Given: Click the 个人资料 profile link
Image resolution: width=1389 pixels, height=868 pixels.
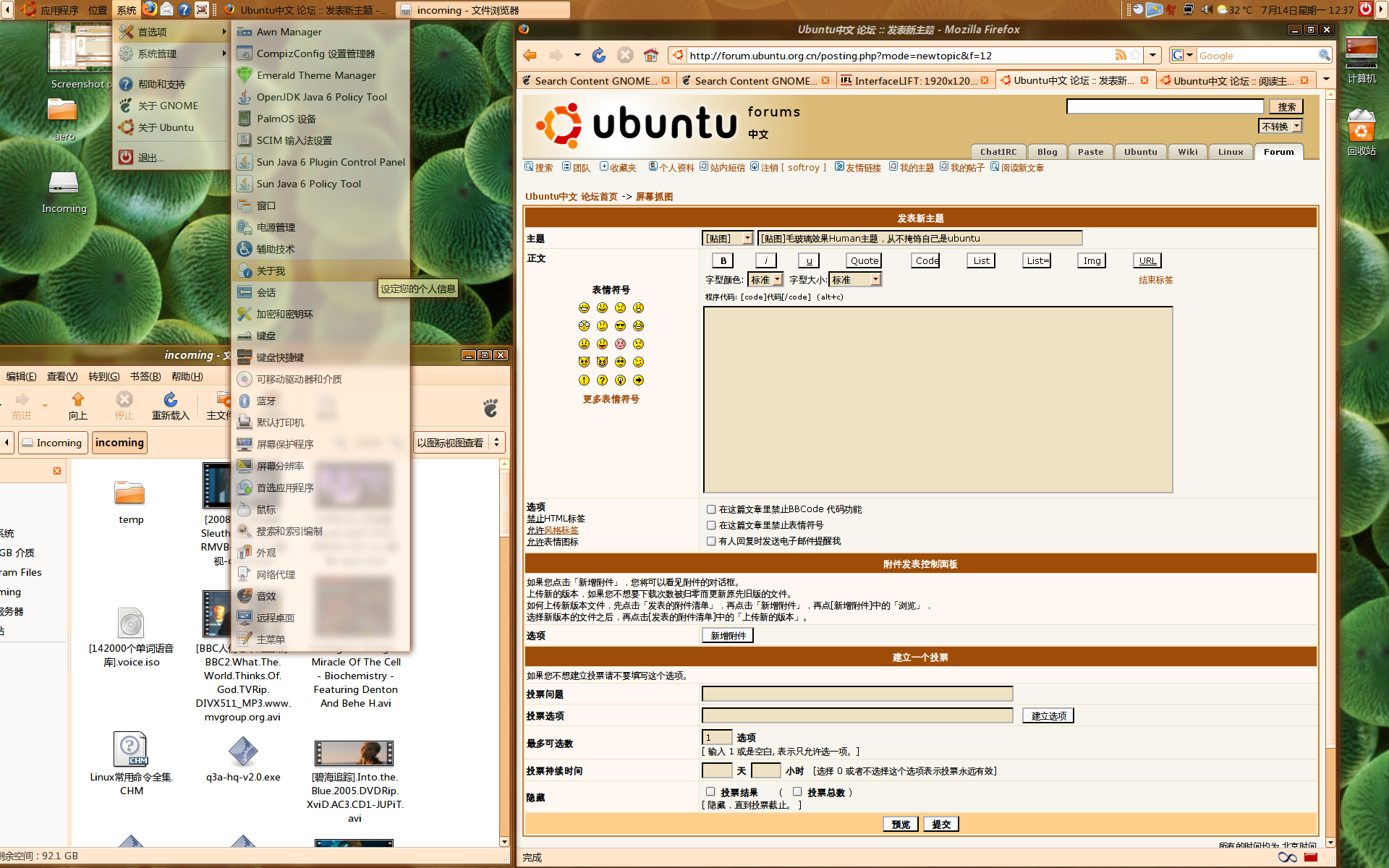Looking at the screenshot, I should point(671,167).
